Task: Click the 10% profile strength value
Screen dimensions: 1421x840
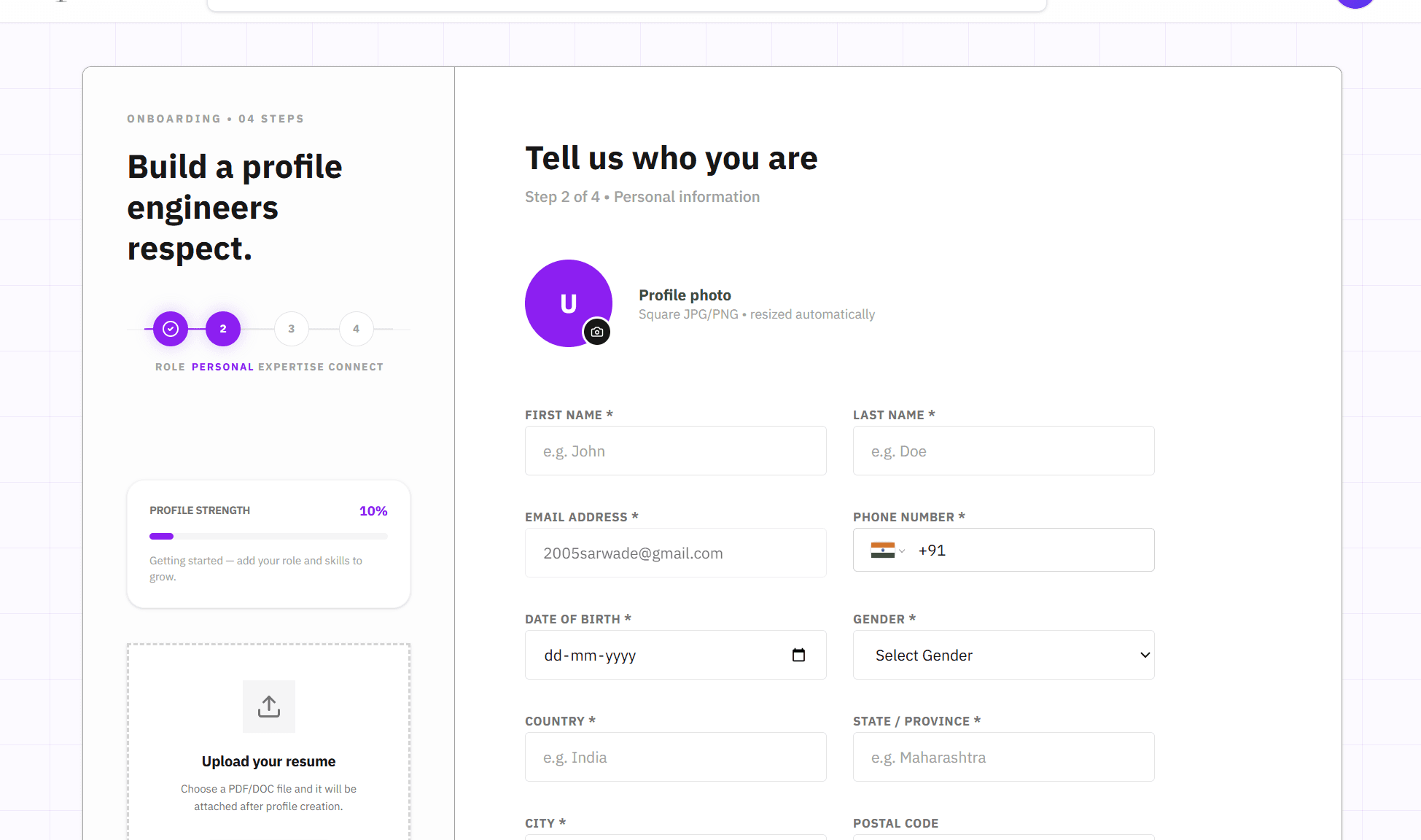Action: 373,511
